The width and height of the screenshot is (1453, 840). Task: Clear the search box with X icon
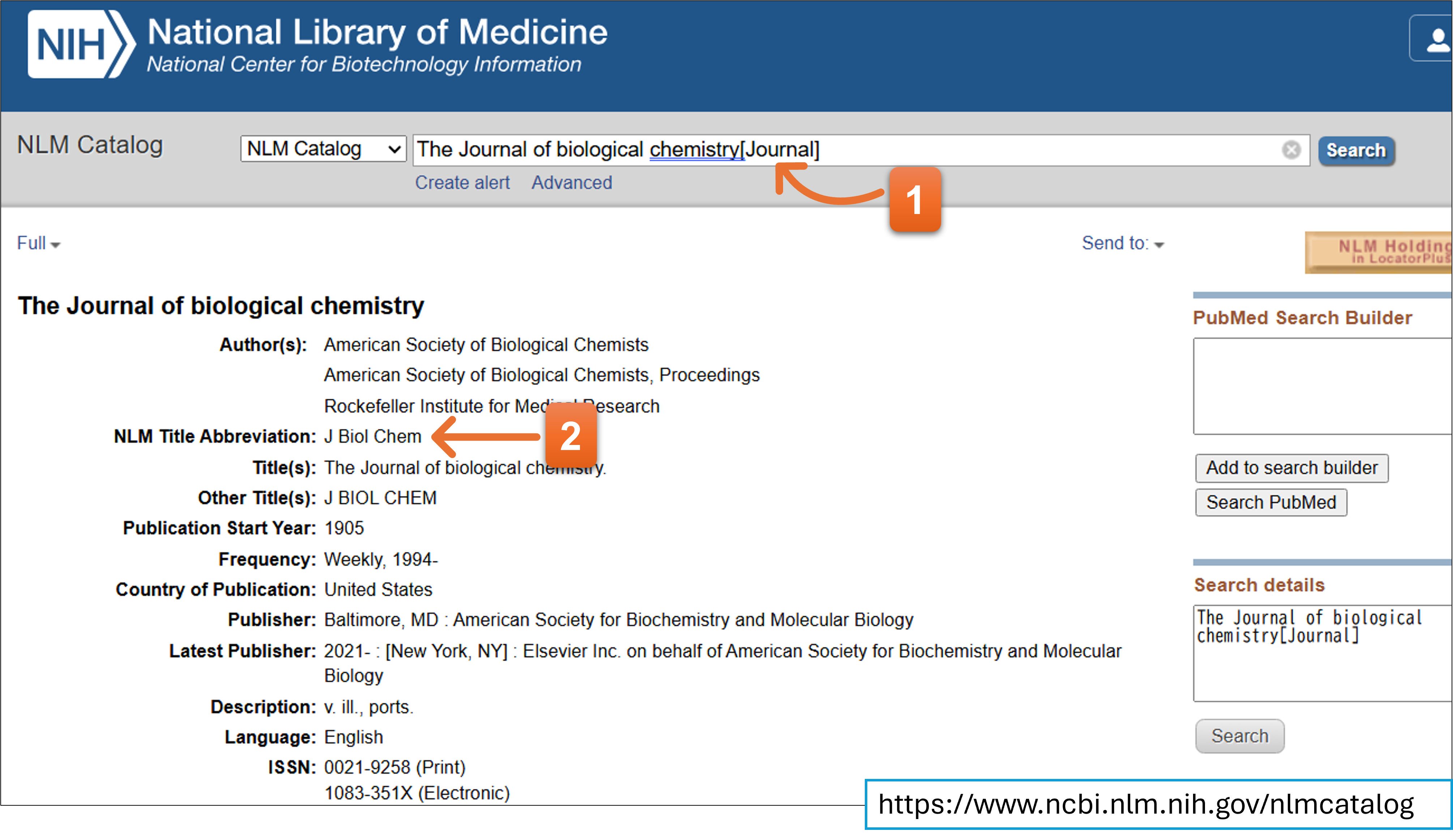click(1291, 150)
